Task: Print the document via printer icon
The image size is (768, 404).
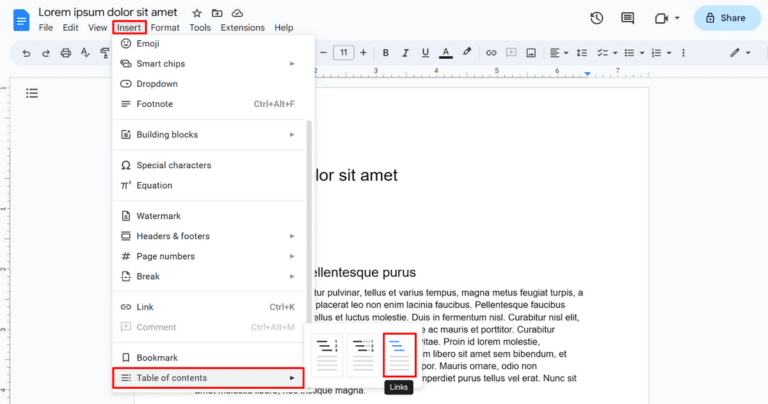Action: [66, 53]
